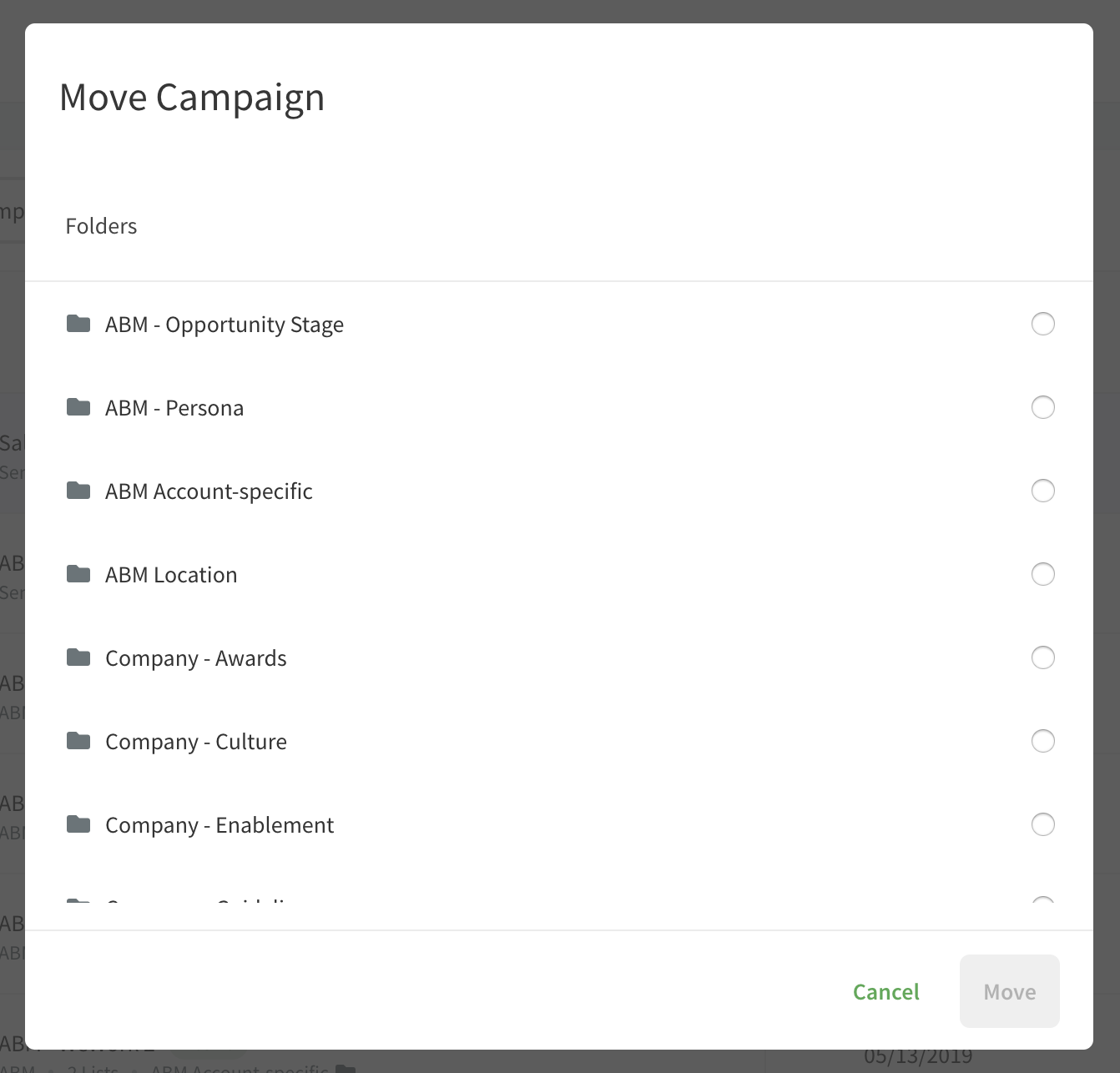Click the Company - Awards folder icon
This screenshot has width=1120, height=1073.
click(x=78, y=657)
